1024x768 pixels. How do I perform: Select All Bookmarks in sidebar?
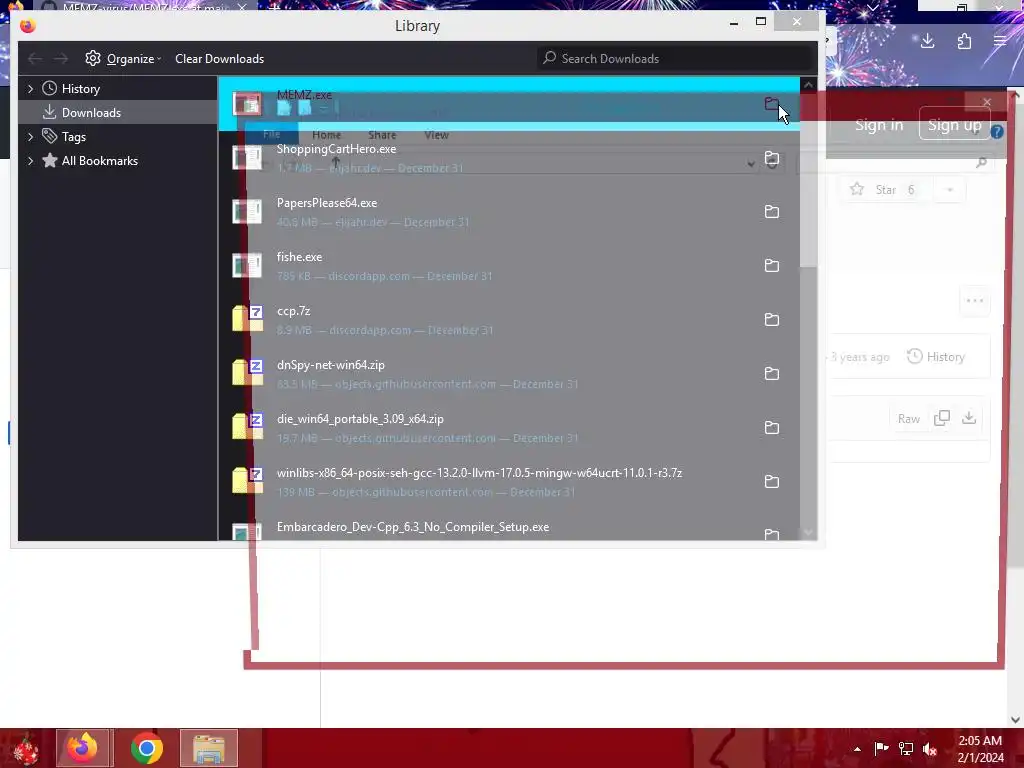pos(118,161)
